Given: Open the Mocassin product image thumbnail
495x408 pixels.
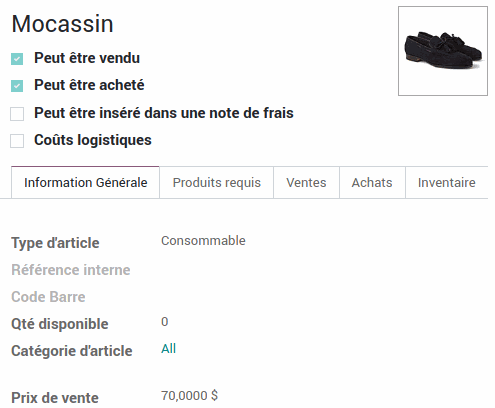Looking at the screenshot, I should pyautogui.click(x=443, y=51).
